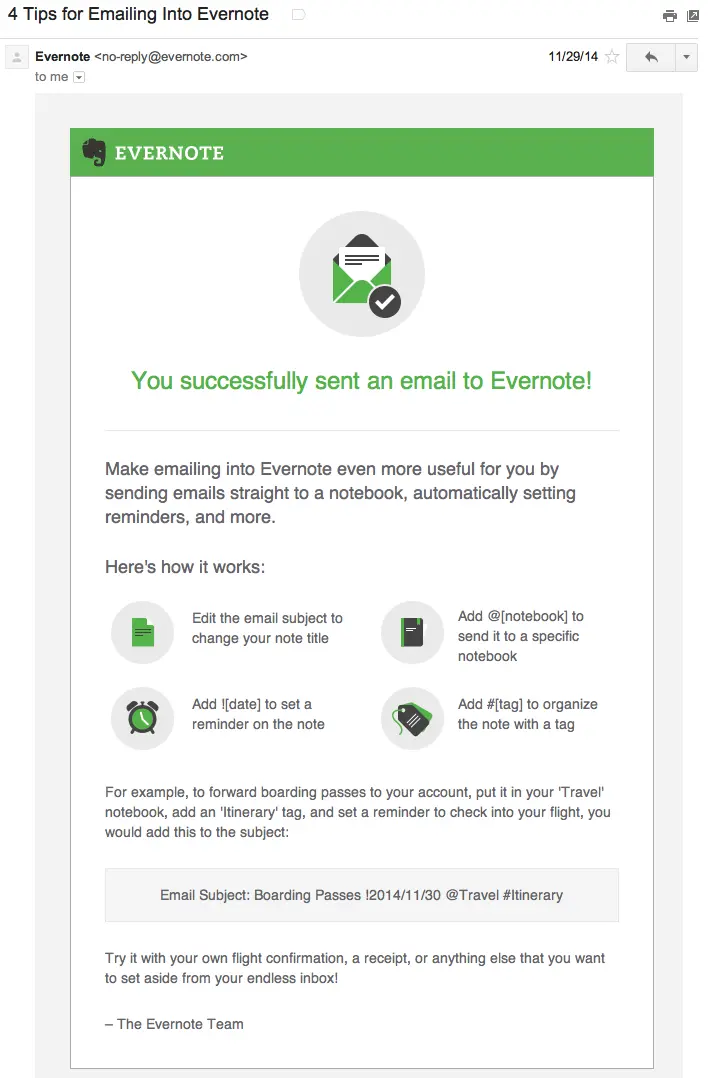Viewport: 708px width, 1078px height.
Task: Click the sender name 'Evernote'
Action: coord(63,57)
